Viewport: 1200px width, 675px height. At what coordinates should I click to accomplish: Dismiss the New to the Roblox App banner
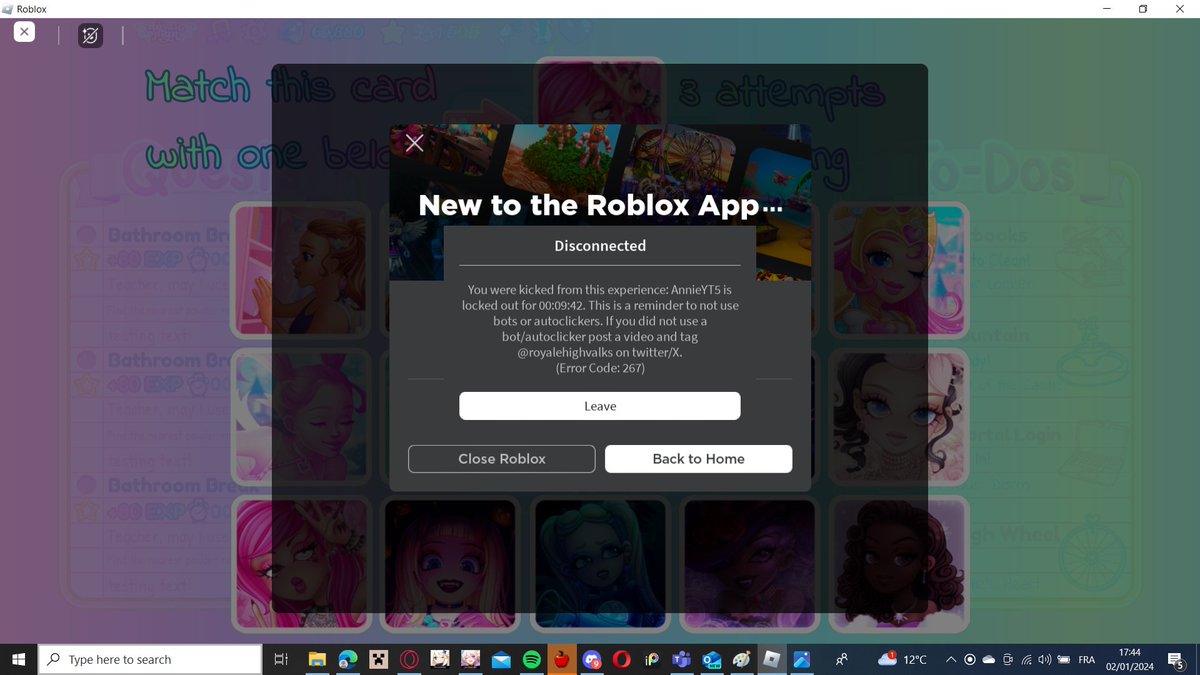pyautogui.click(x=415, y=142)
